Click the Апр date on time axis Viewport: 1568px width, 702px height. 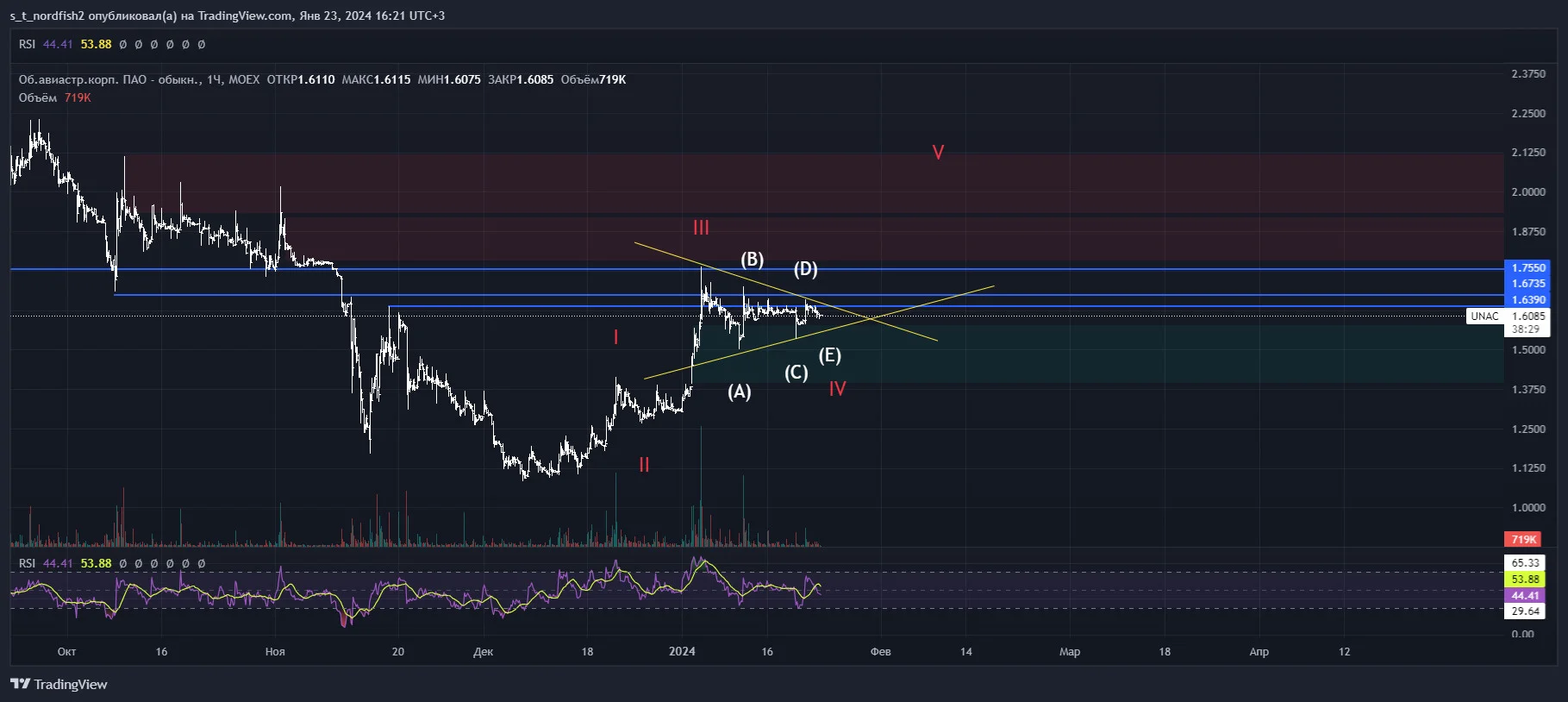[x=1259, y=652]
